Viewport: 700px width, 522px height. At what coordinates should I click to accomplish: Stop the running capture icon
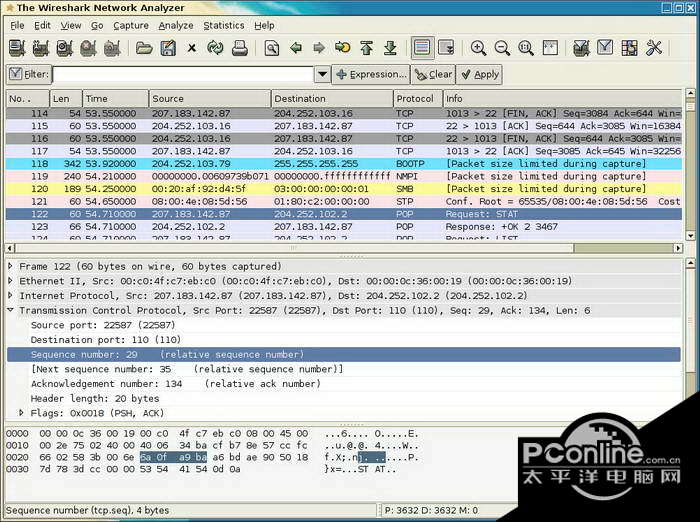pyautogui.click(x=88, y=48)
